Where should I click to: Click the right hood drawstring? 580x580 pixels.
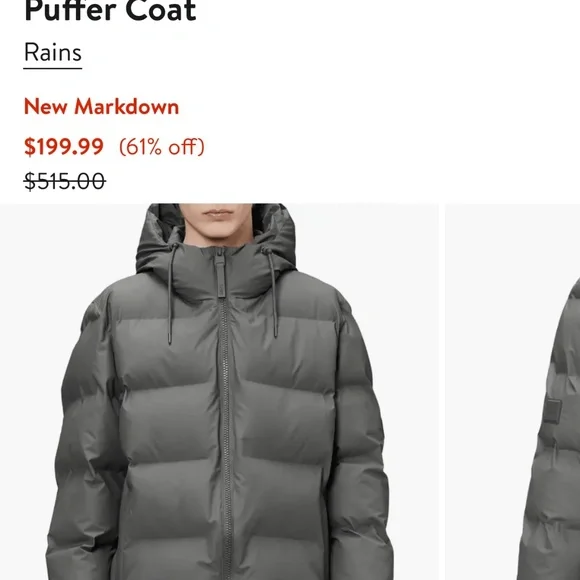(272, 292)
